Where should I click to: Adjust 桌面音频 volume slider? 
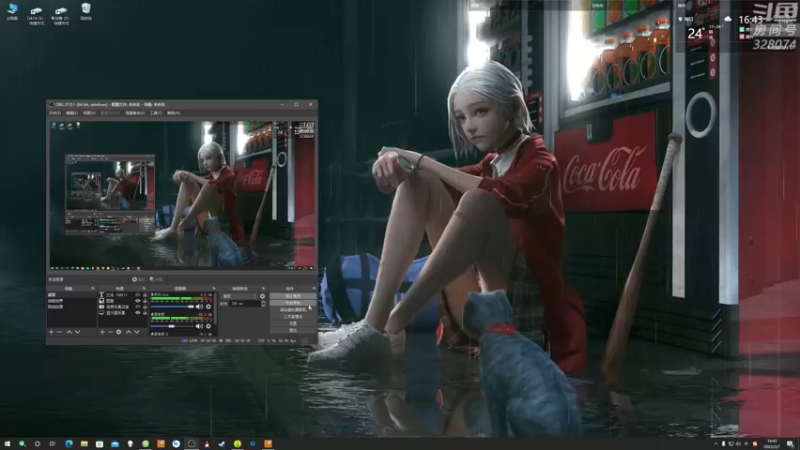click(172, 326)
